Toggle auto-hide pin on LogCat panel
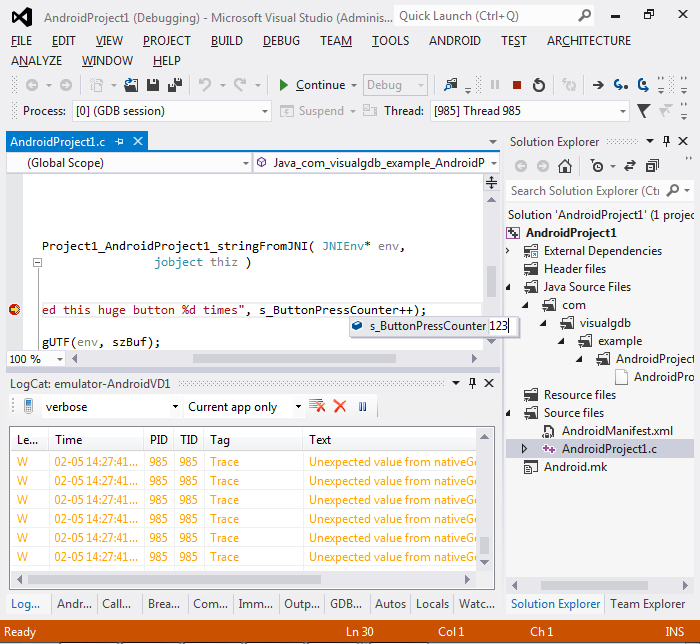The width and height of the screenshot is (700, 644). [x=472, y=383]
